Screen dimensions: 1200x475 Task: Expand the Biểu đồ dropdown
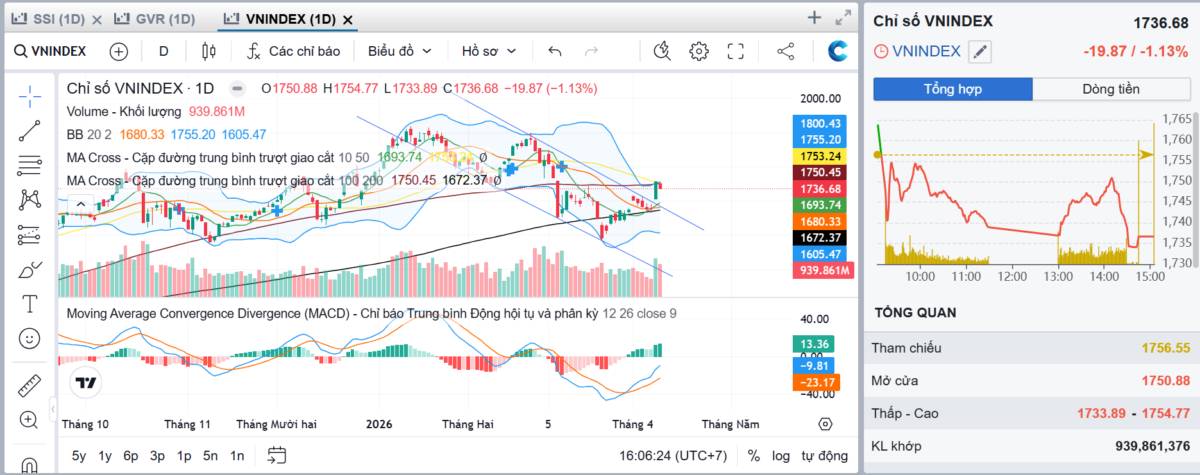pyautogui.click(x=399, y=51)
